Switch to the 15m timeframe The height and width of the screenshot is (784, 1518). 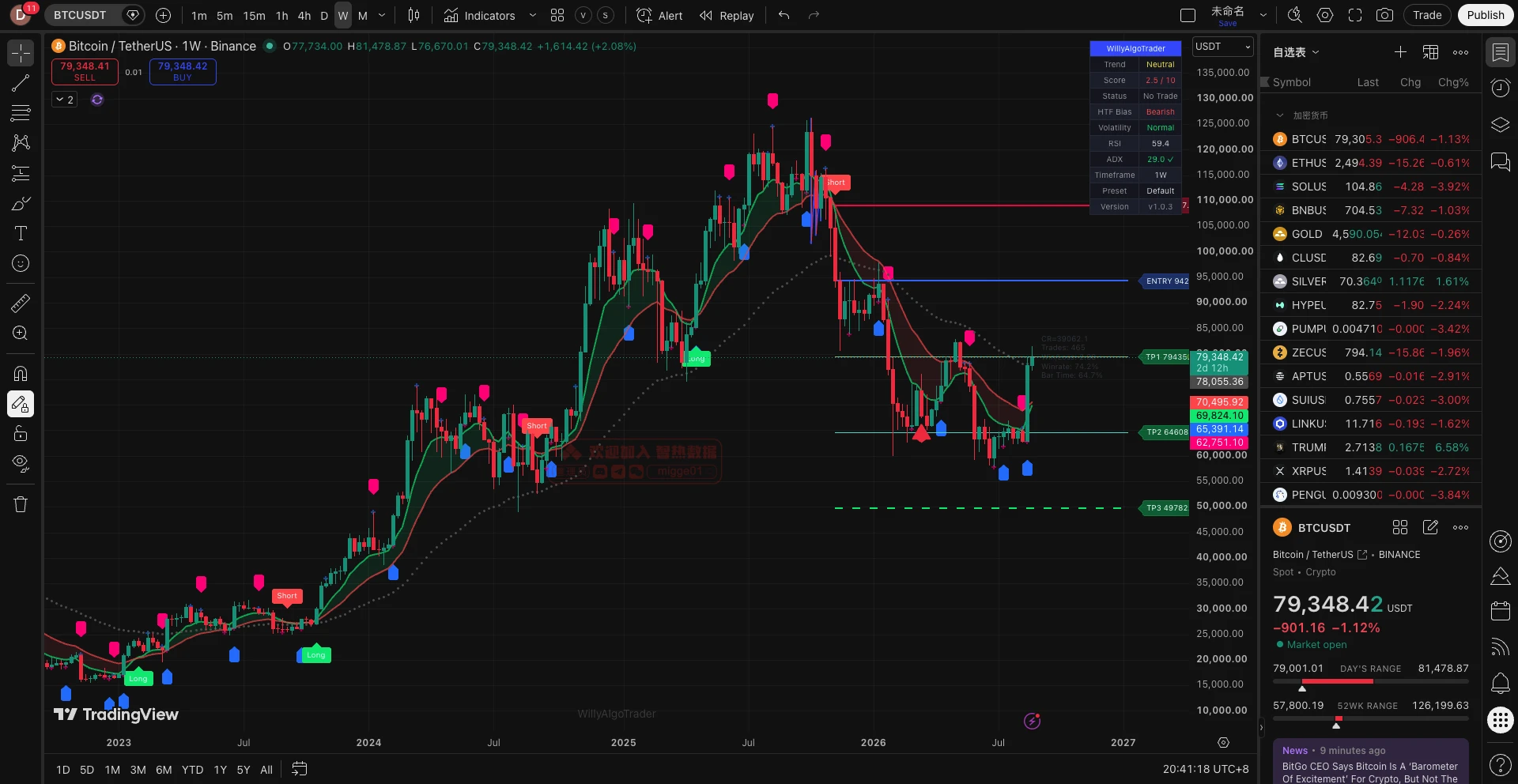click(254, 15)
